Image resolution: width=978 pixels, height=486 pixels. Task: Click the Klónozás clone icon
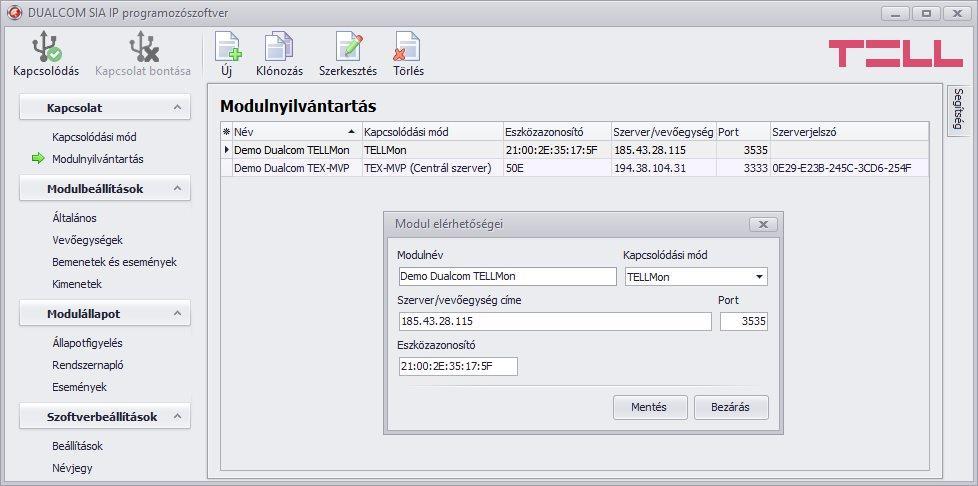click(x=279, y=46)
